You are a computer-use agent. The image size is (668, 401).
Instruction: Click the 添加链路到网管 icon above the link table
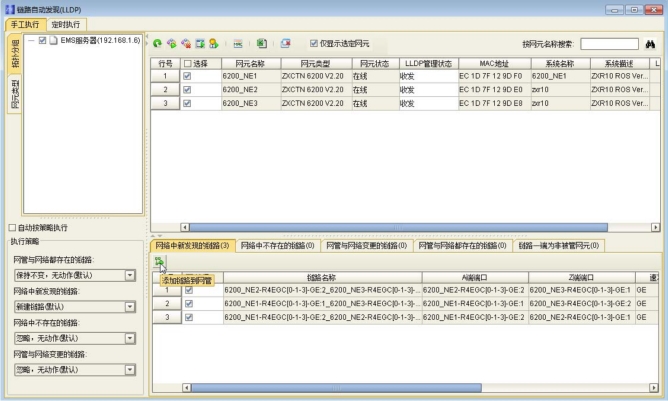pos(159,262)
